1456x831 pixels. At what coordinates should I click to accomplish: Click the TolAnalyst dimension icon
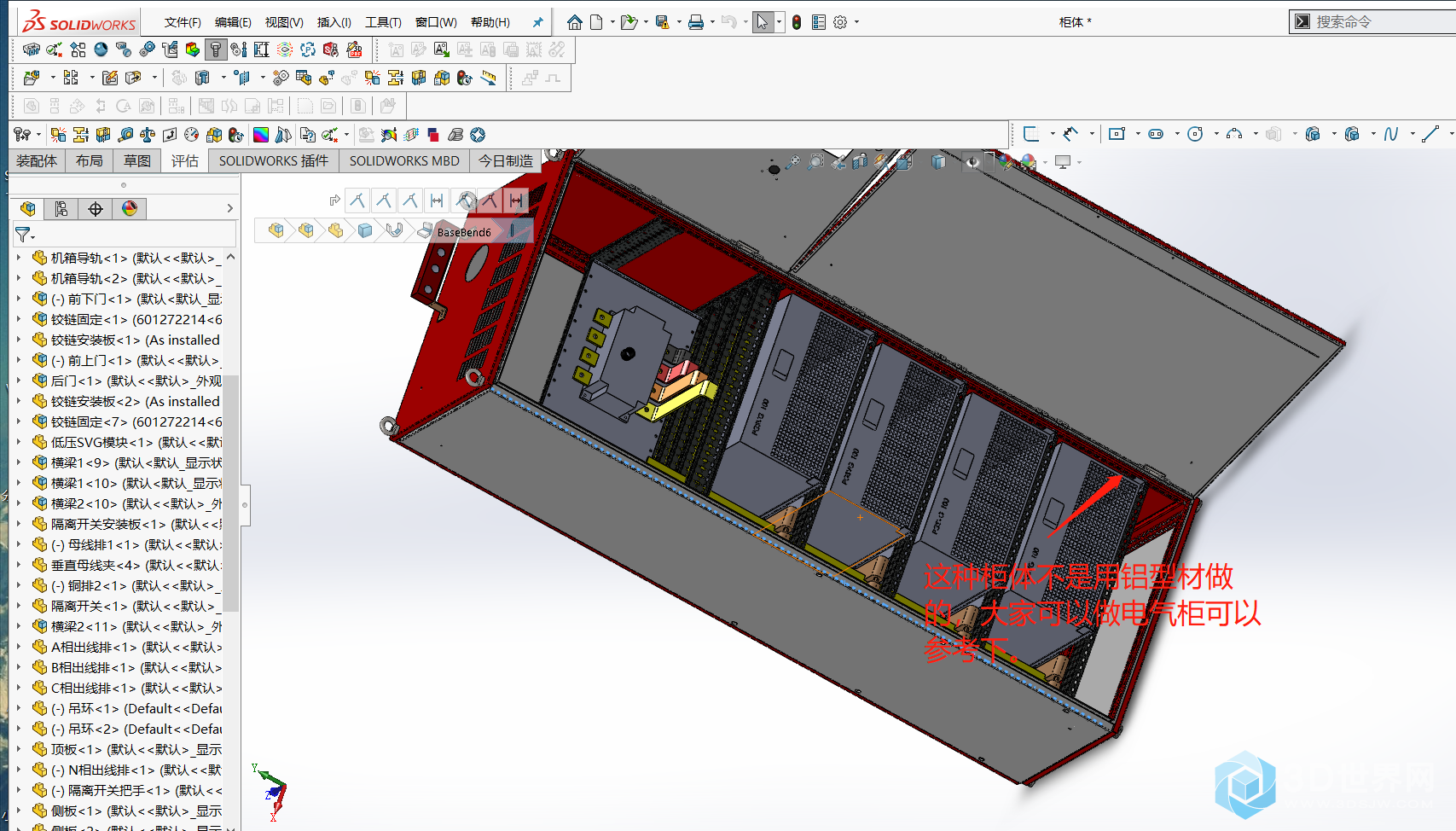[x=261, y=49]
